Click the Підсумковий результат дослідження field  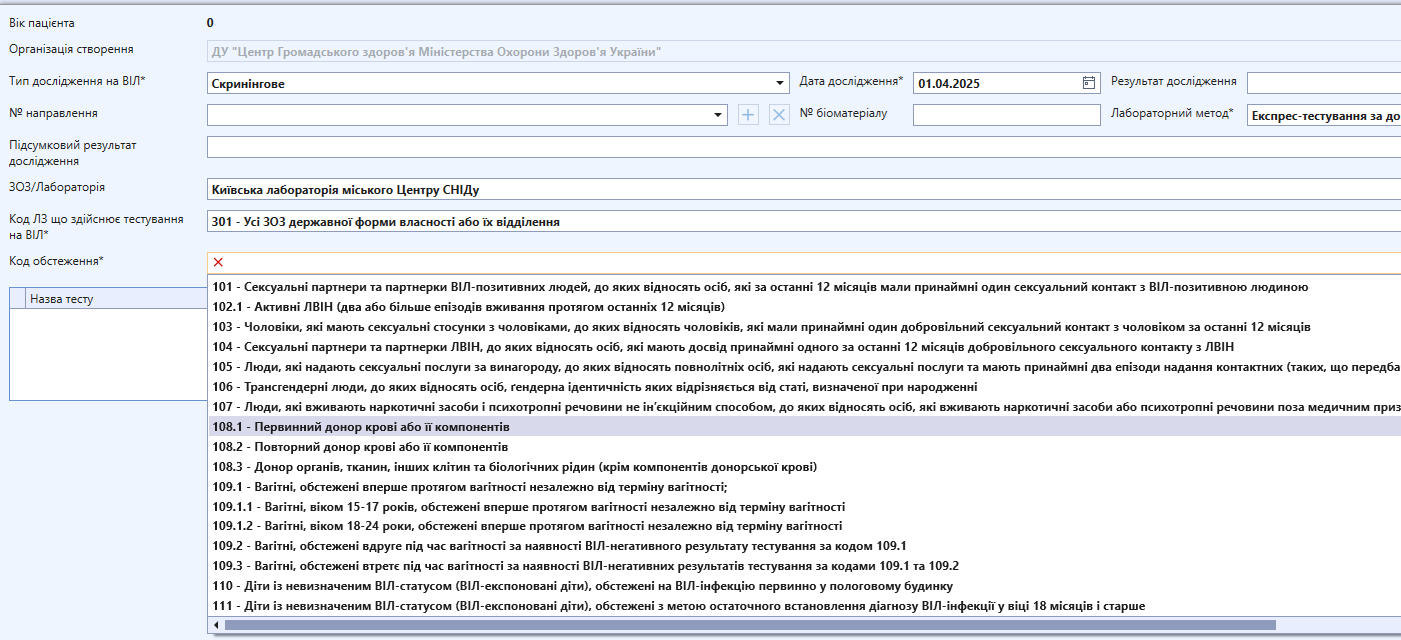point(804,147)
